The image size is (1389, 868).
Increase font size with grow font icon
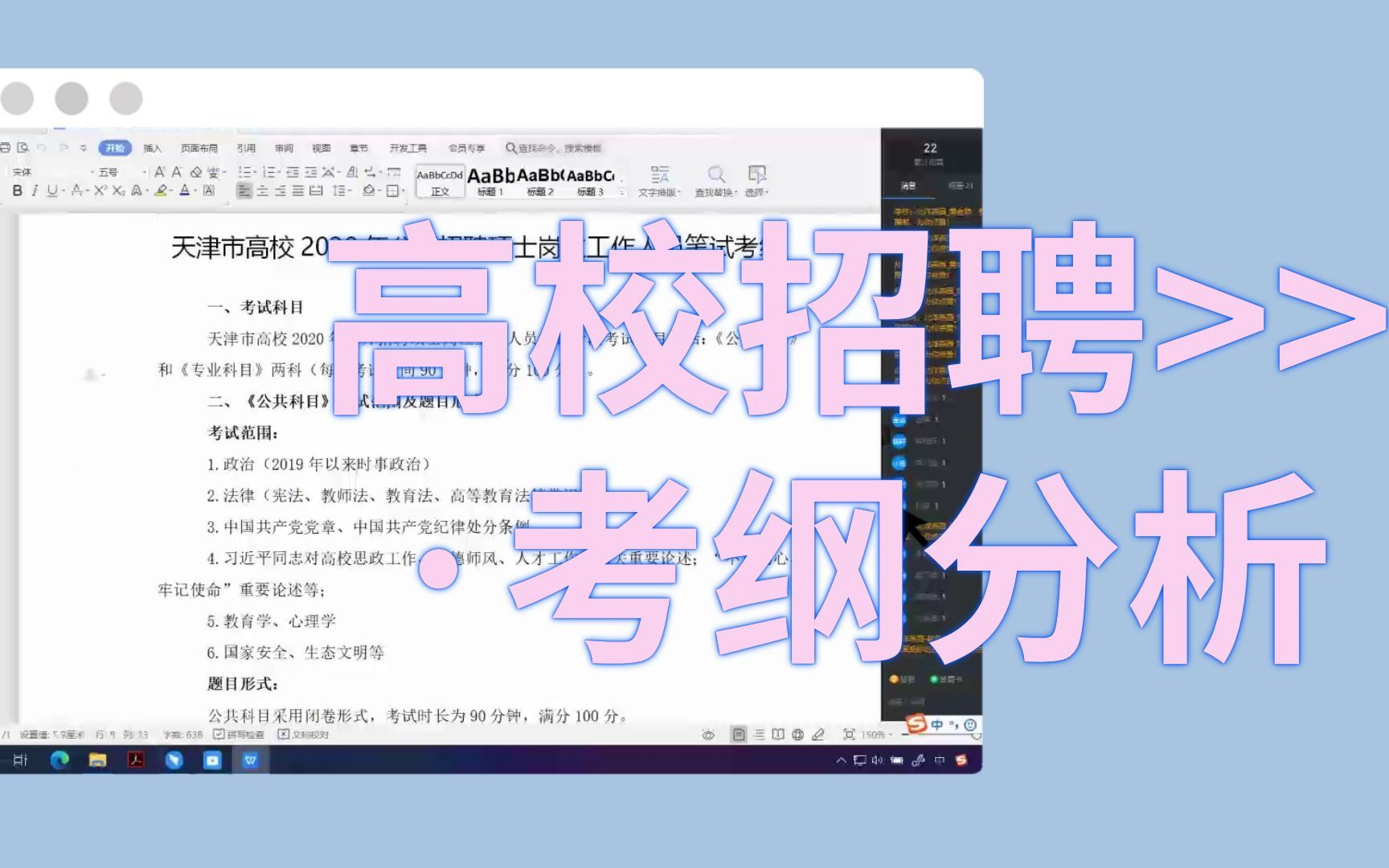click(x=159, y=172)
